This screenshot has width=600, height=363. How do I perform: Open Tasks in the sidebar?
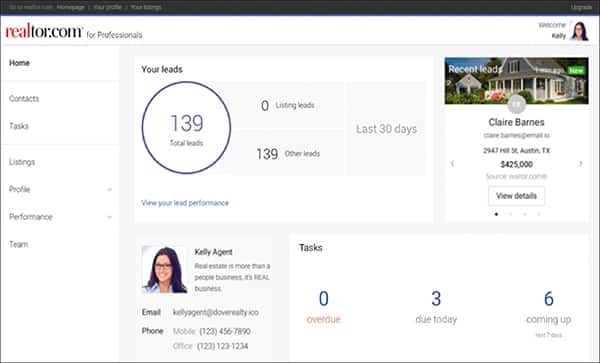click(x=19, y=126)
